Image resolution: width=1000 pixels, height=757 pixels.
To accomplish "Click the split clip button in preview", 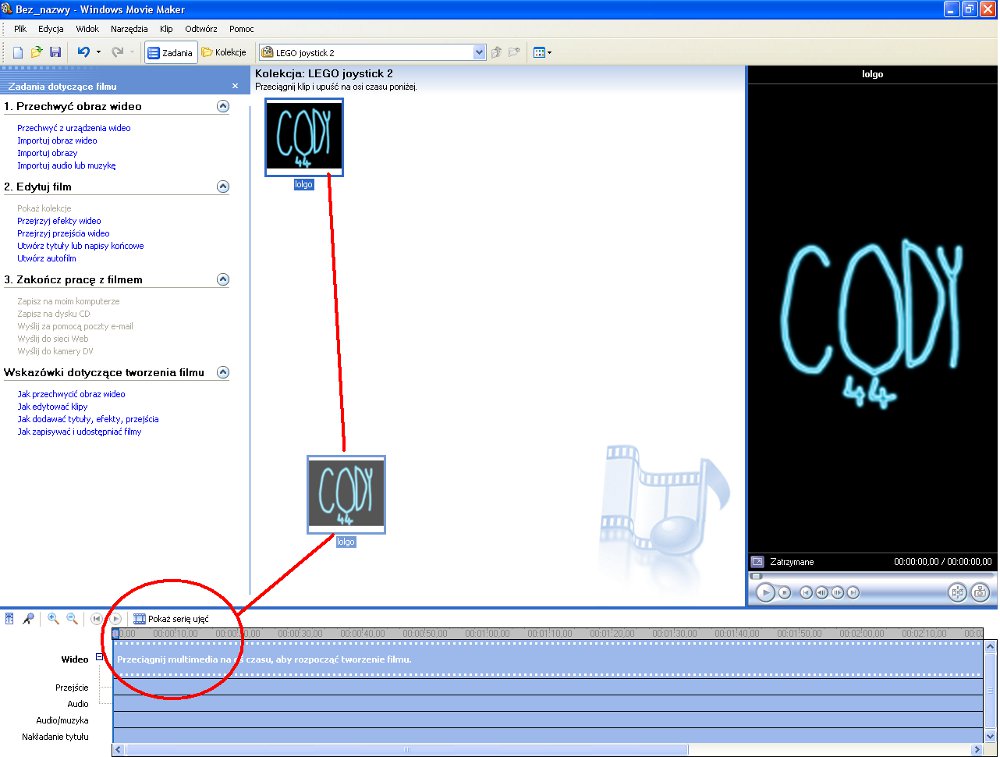I will [x=957, y=592].
